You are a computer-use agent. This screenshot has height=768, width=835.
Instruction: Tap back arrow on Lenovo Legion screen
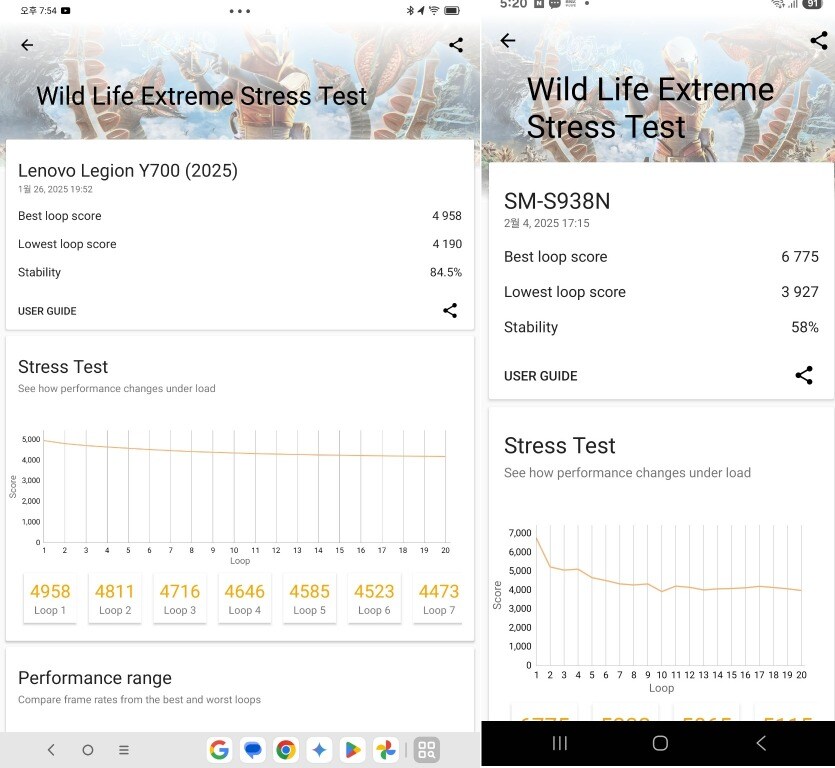[x=27, y=45]
